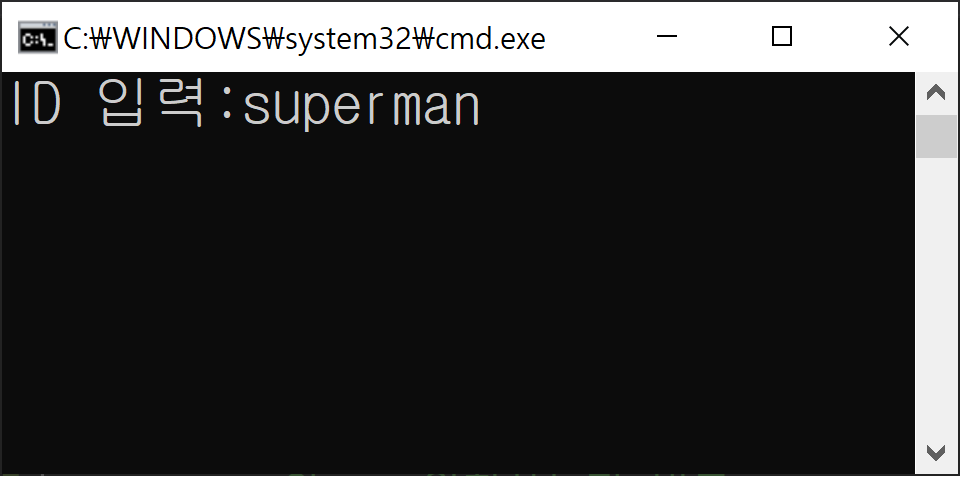Image resolution: width=960 pixels, height=477 pixels.
Task: Open the cmd icon system menu
Action: (38, 38)
